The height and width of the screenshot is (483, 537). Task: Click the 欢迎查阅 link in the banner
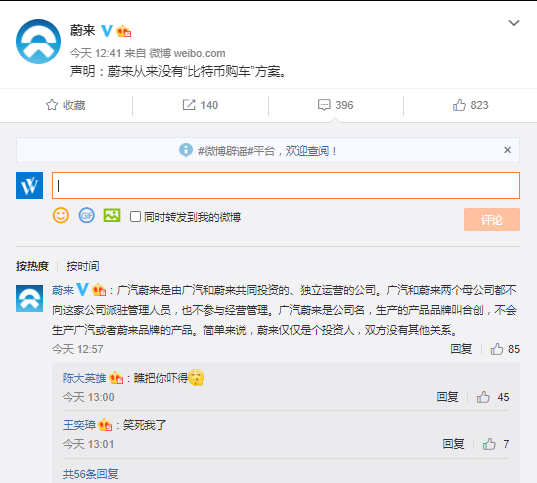pos(308,151)
